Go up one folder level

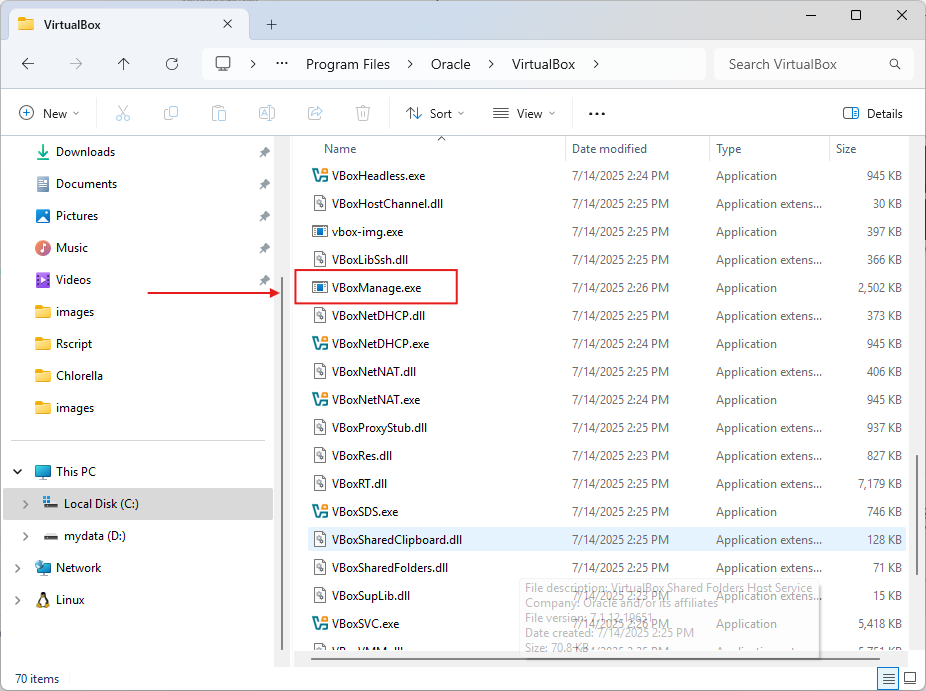(x=124, y=64)
